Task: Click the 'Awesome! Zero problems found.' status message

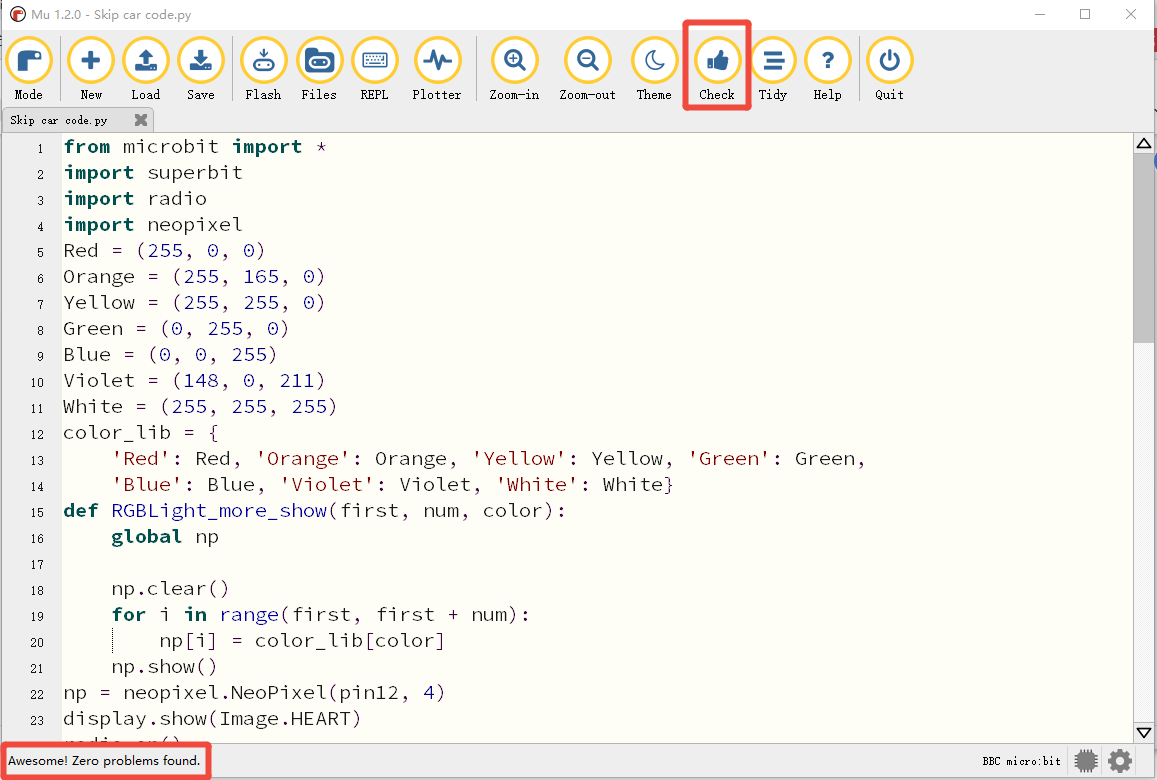Action: click(104, 761)
